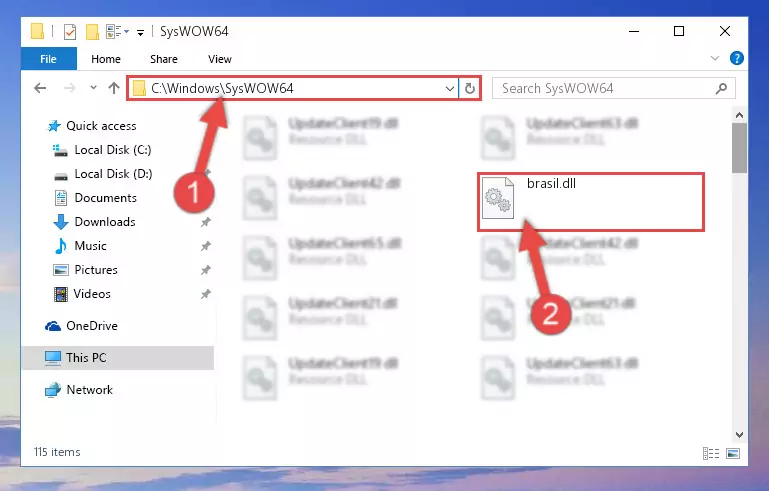The height and width of the screenshot is (491, 769).
Task: Go forward with the forward arrow
Action: tap(70, 88)
